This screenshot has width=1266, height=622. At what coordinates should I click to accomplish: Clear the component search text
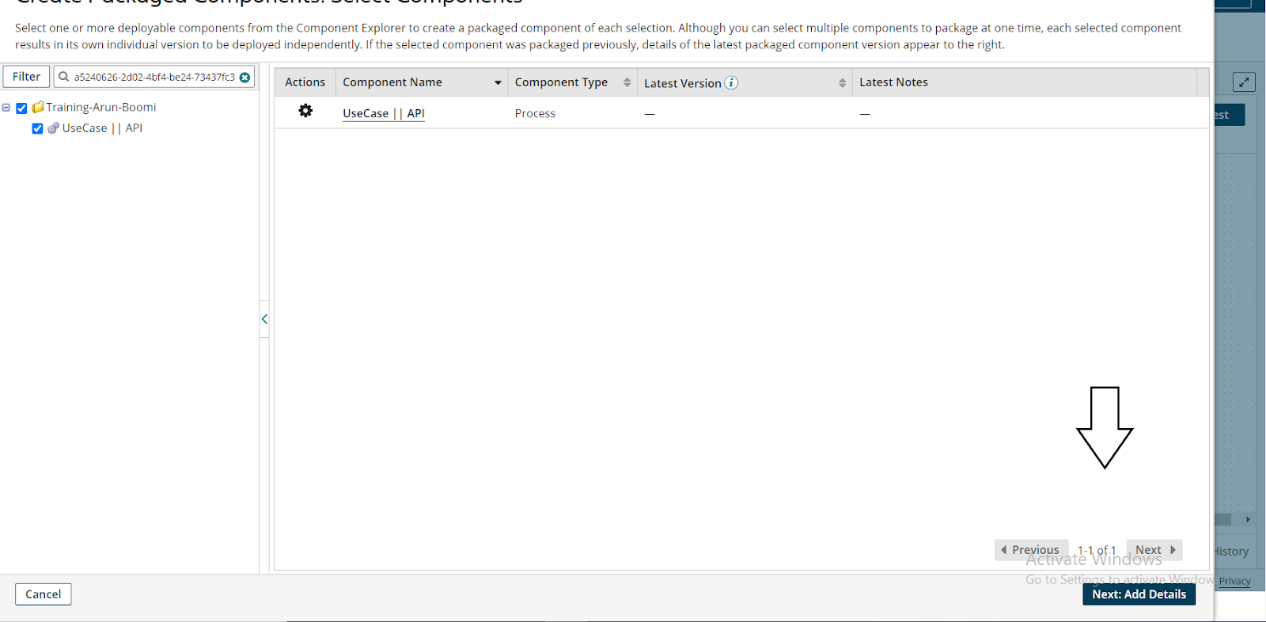point(245,77)
